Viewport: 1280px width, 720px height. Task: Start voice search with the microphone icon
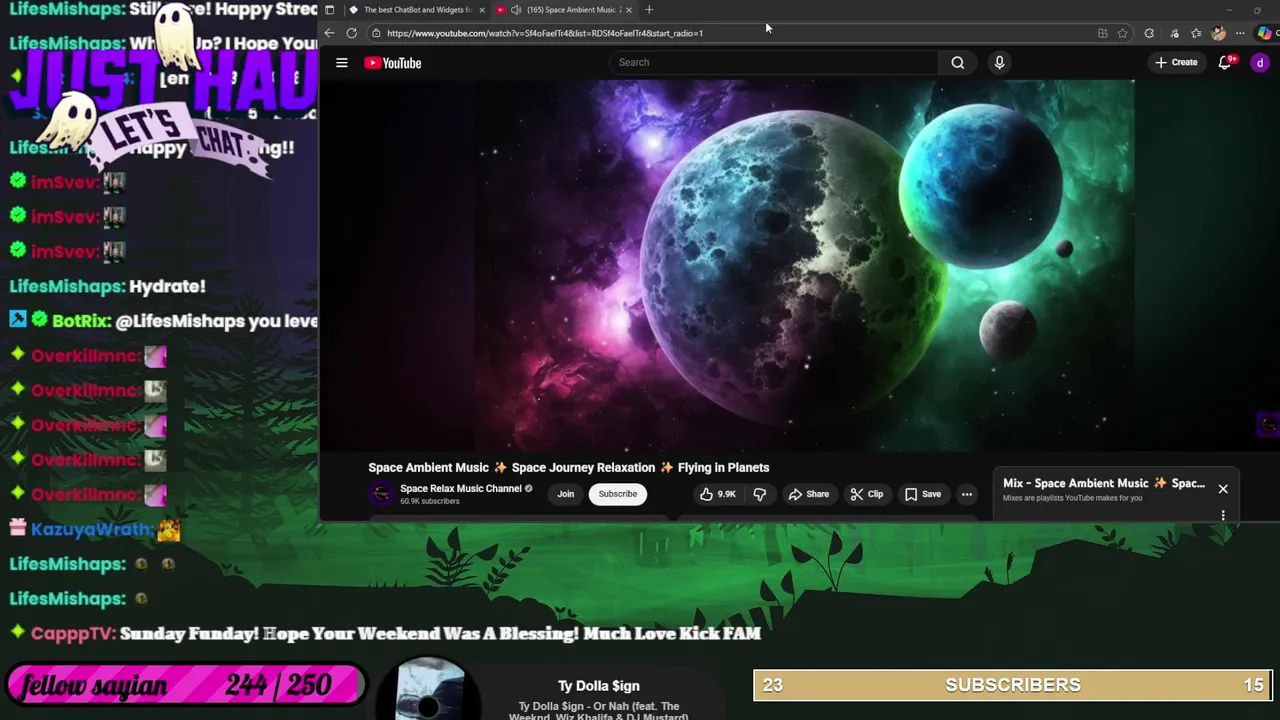click(999, 62)
